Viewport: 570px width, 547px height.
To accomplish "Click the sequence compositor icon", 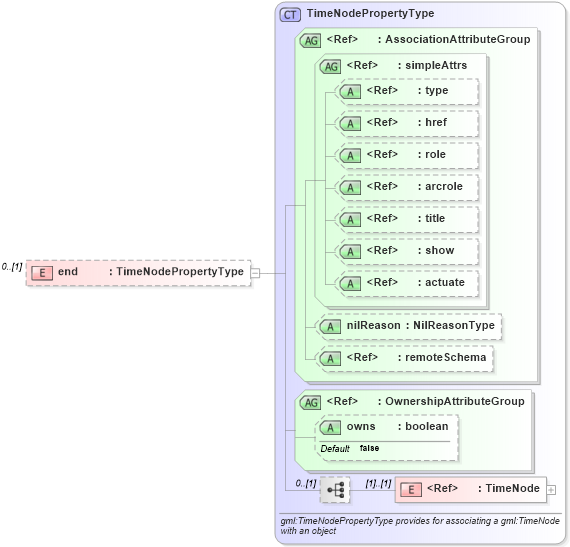I will pyautogui.click(x=335, y=490).
